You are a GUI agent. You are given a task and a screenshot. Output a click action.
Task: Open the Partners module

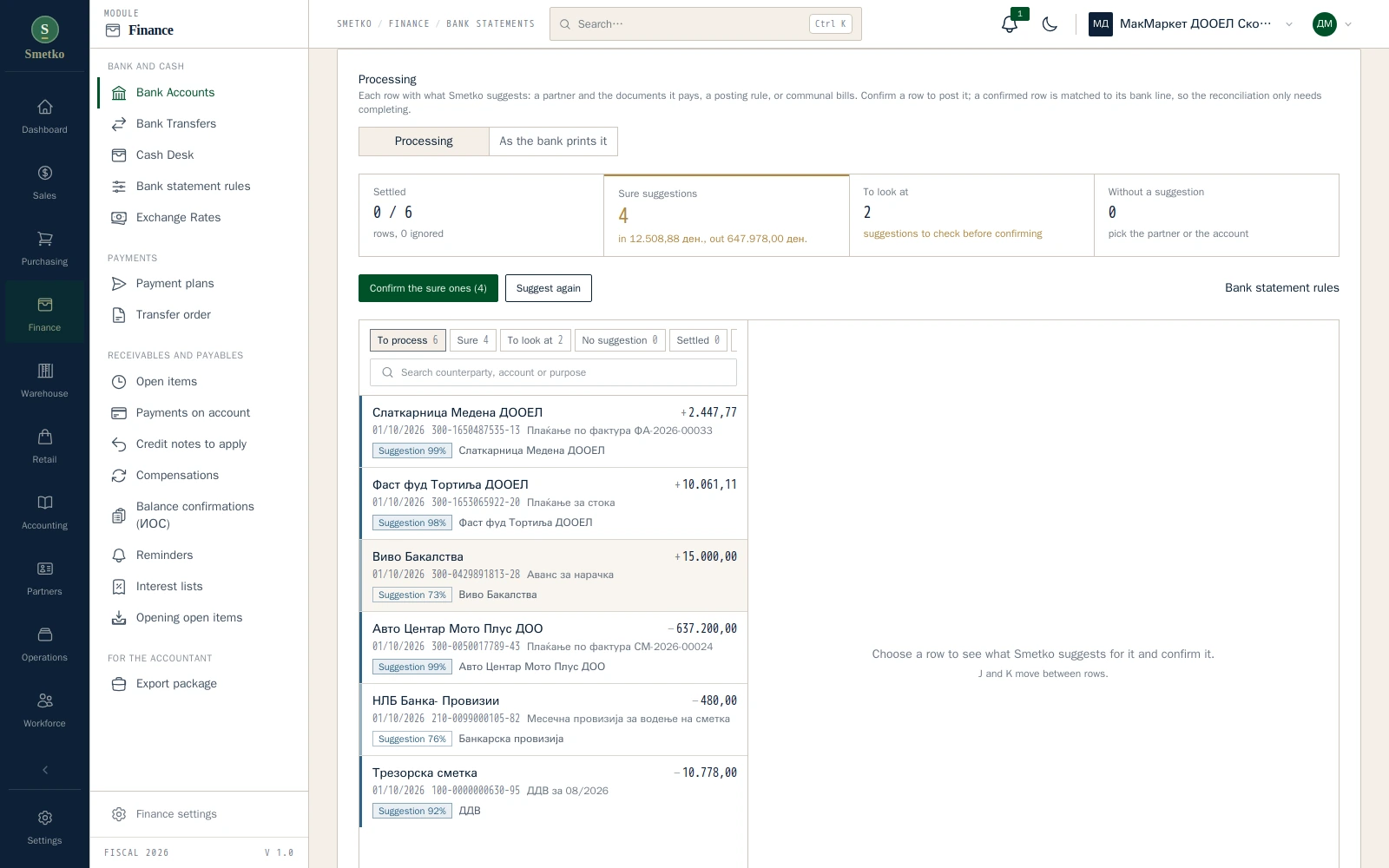(44, 578)
